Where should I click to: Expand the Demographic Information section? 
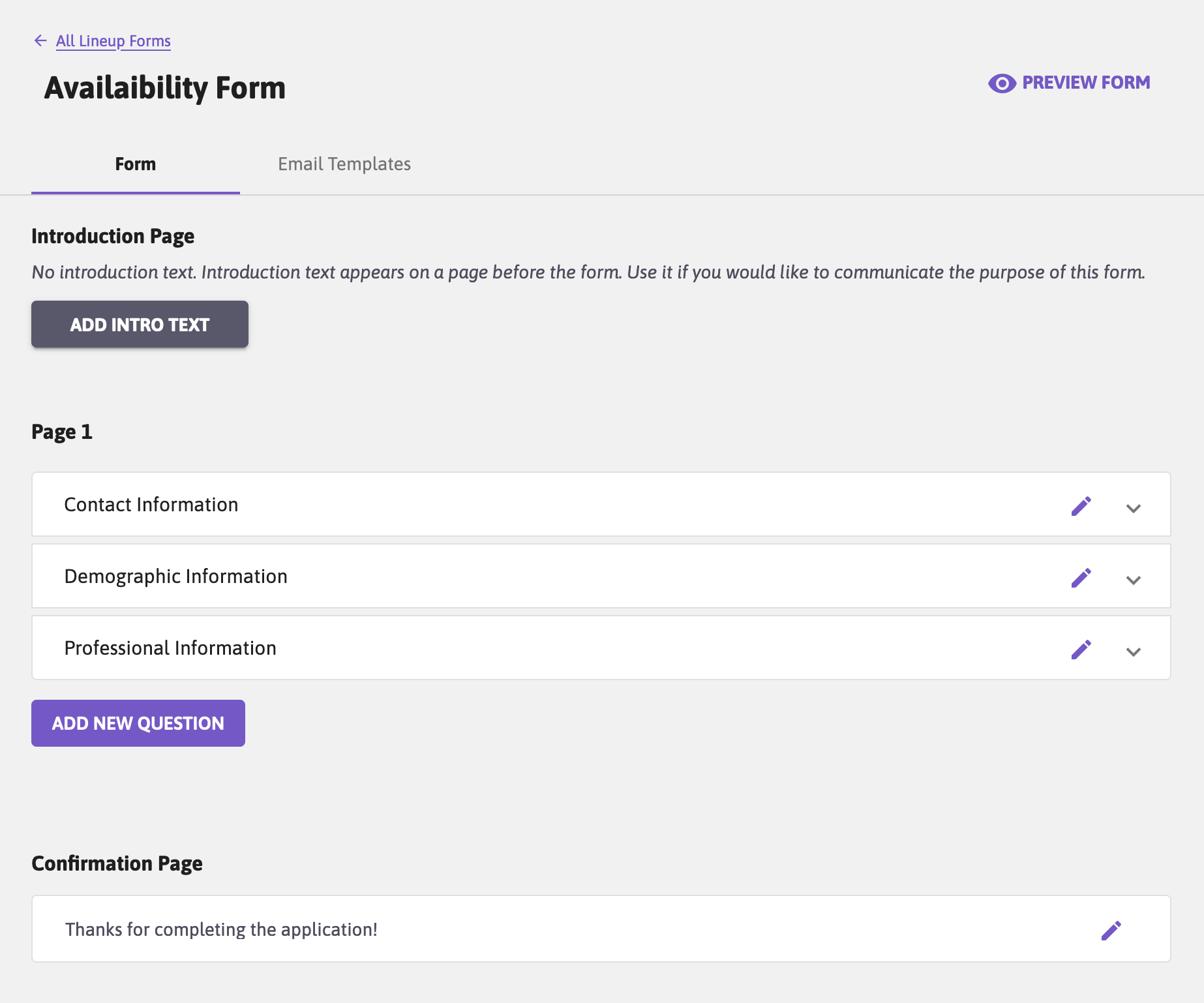[x=1134, y=579]
